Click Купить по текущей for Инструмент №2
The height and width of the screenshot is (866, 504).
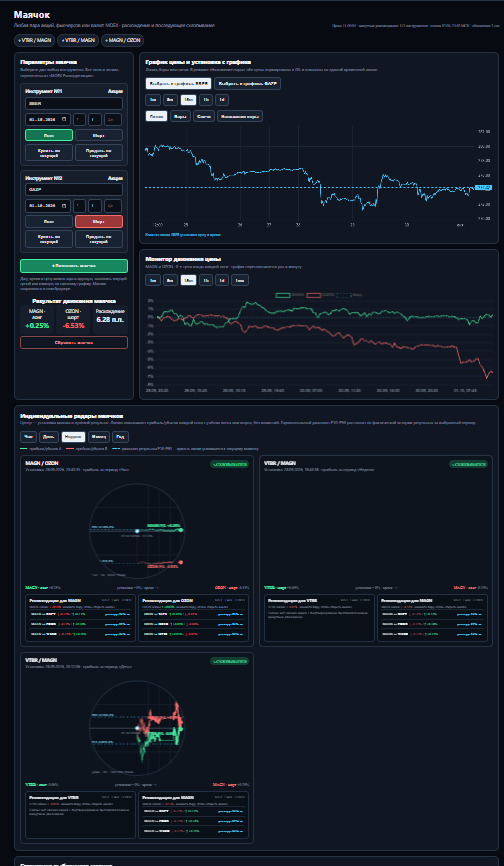point(49,239)
